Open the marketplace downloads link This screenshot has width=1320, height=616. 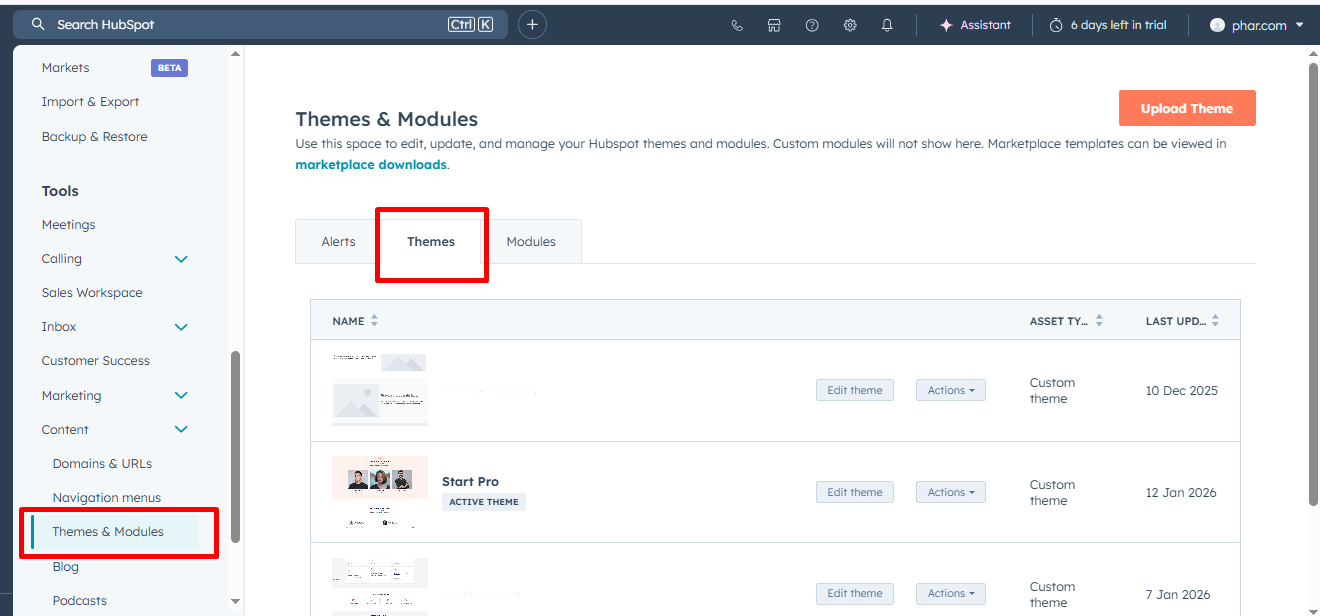370,164
